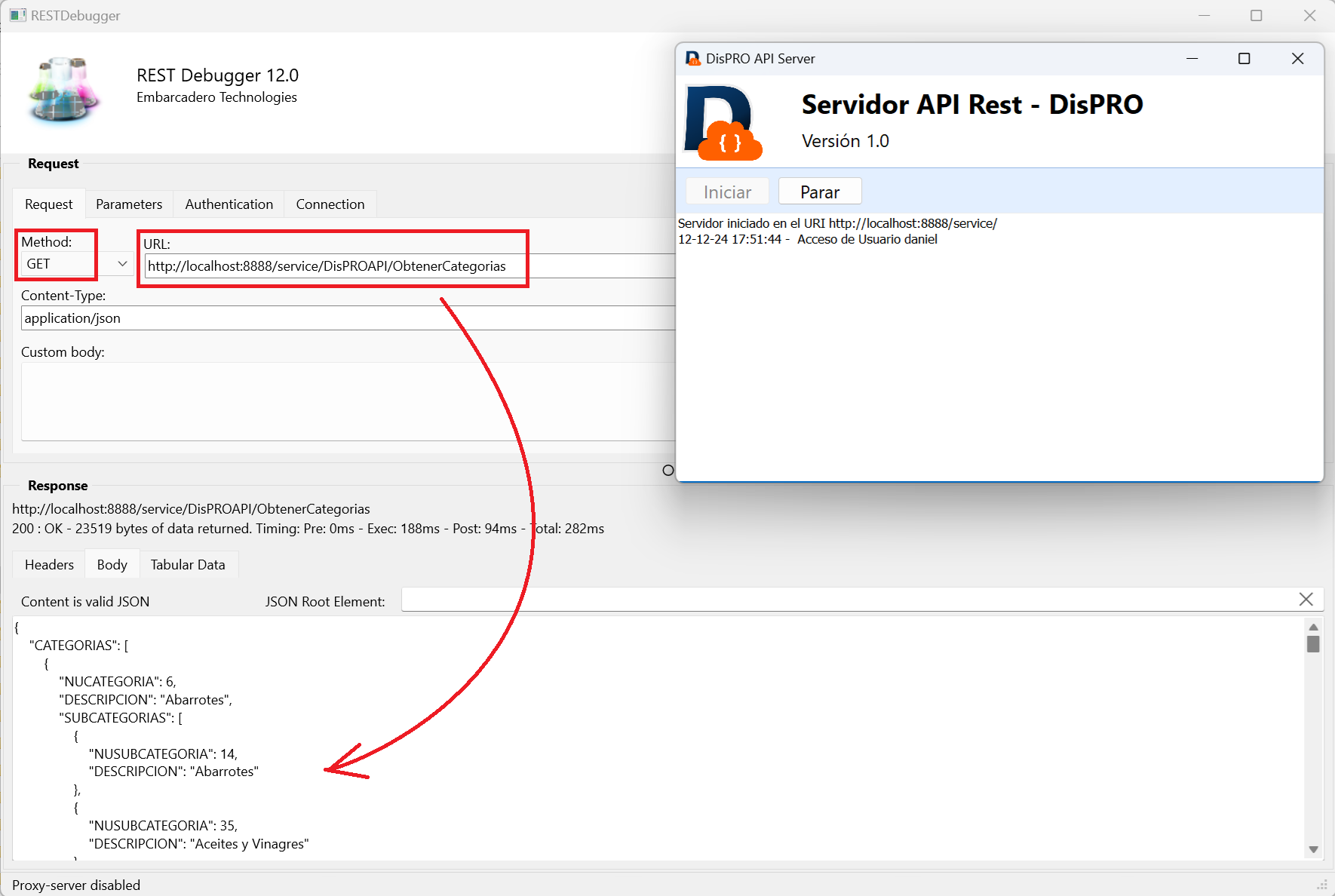1335x896 pixels.
Task: Click the Iniciar button in DisPRO server
Action: point(727,192)
